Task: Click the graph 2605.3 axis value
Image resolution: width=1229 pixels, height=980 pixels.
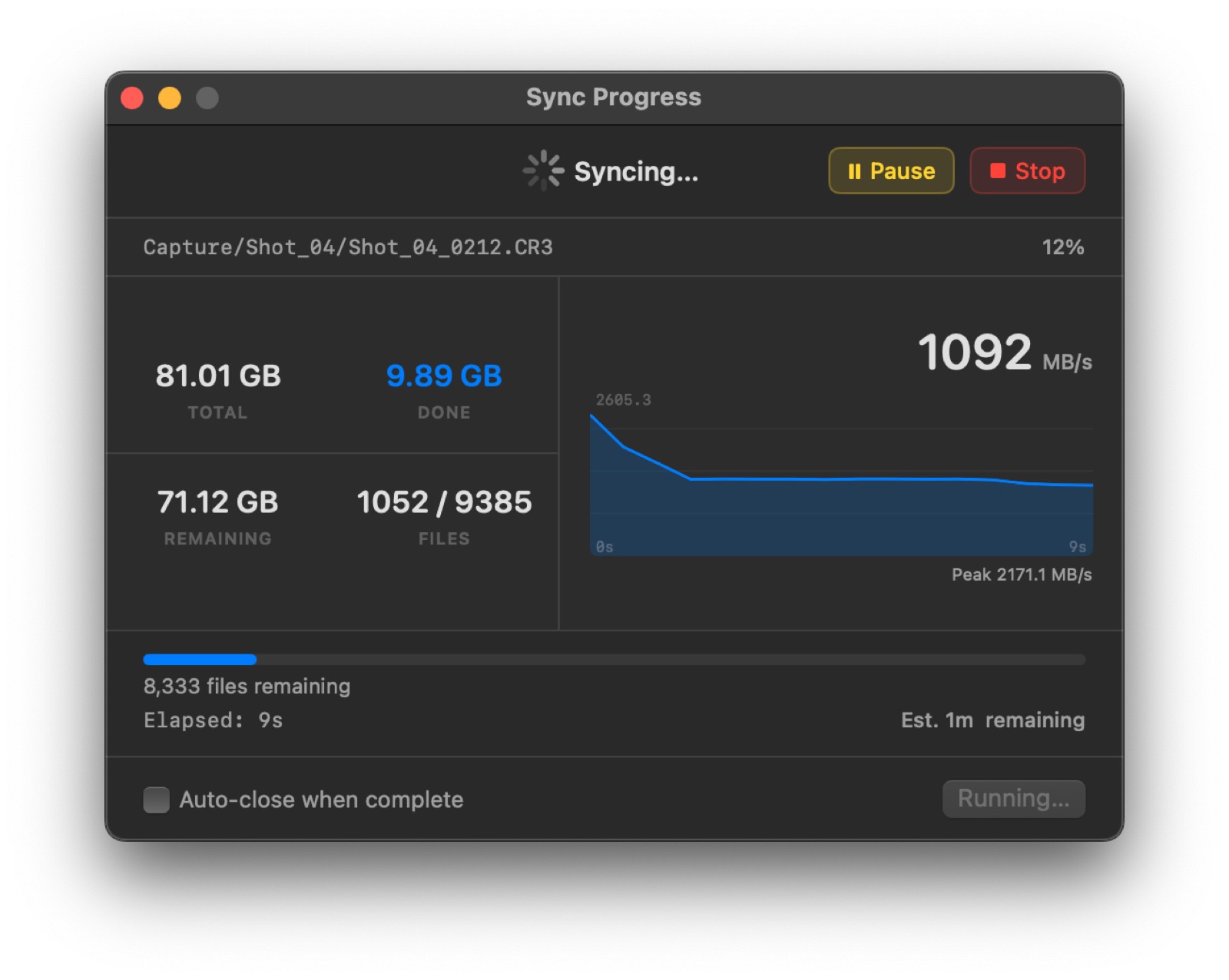Action: click(623, 399)
